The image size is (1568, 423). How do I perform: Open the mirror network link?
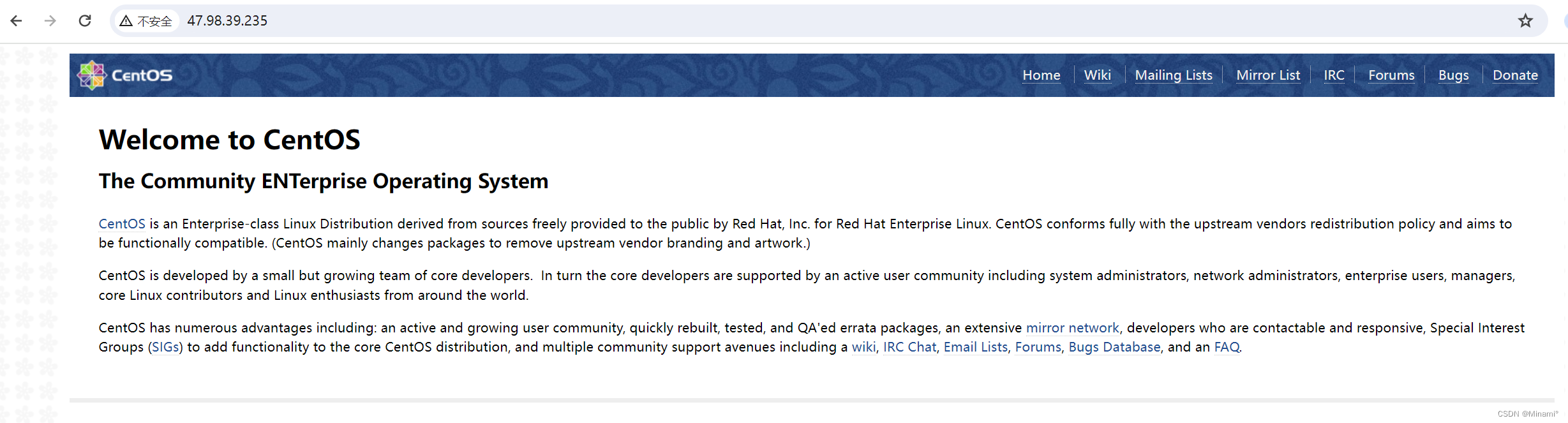coord(1072,328)
